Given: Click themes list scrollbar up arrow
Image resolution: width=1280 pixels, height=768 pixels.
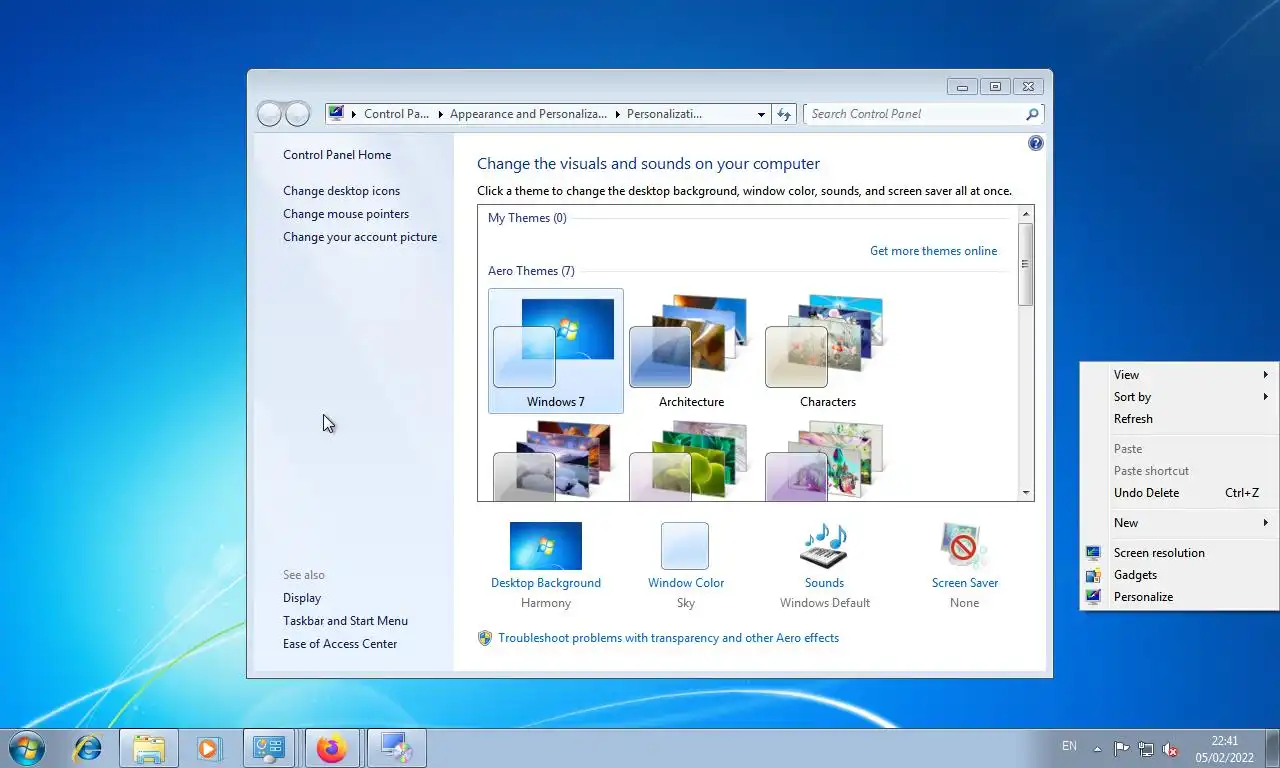Looking at the screenshot, I should point(1025,214).
